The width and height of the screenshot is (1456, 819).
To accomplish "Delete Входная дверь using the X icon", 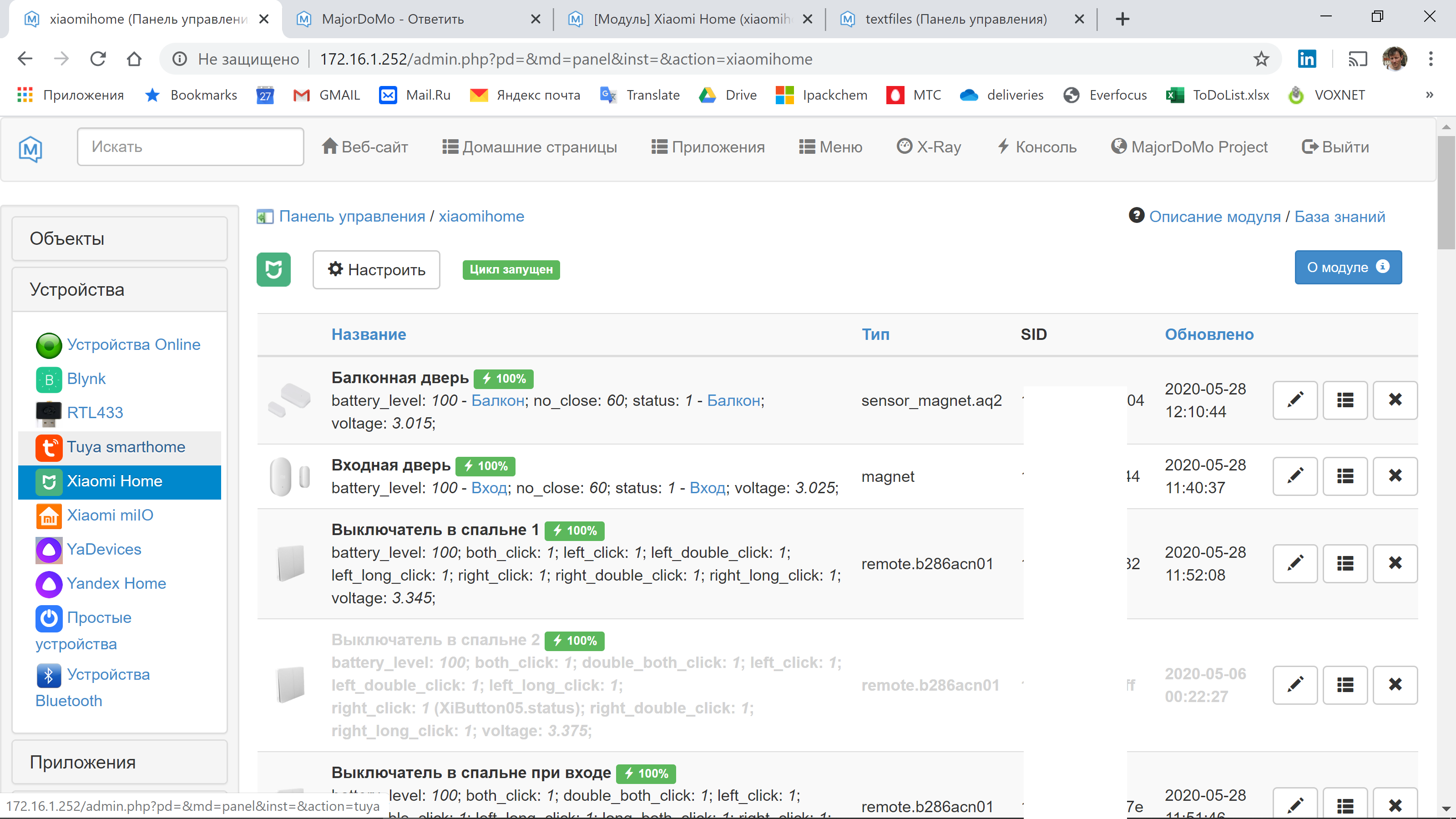I will coord(1395,476).
